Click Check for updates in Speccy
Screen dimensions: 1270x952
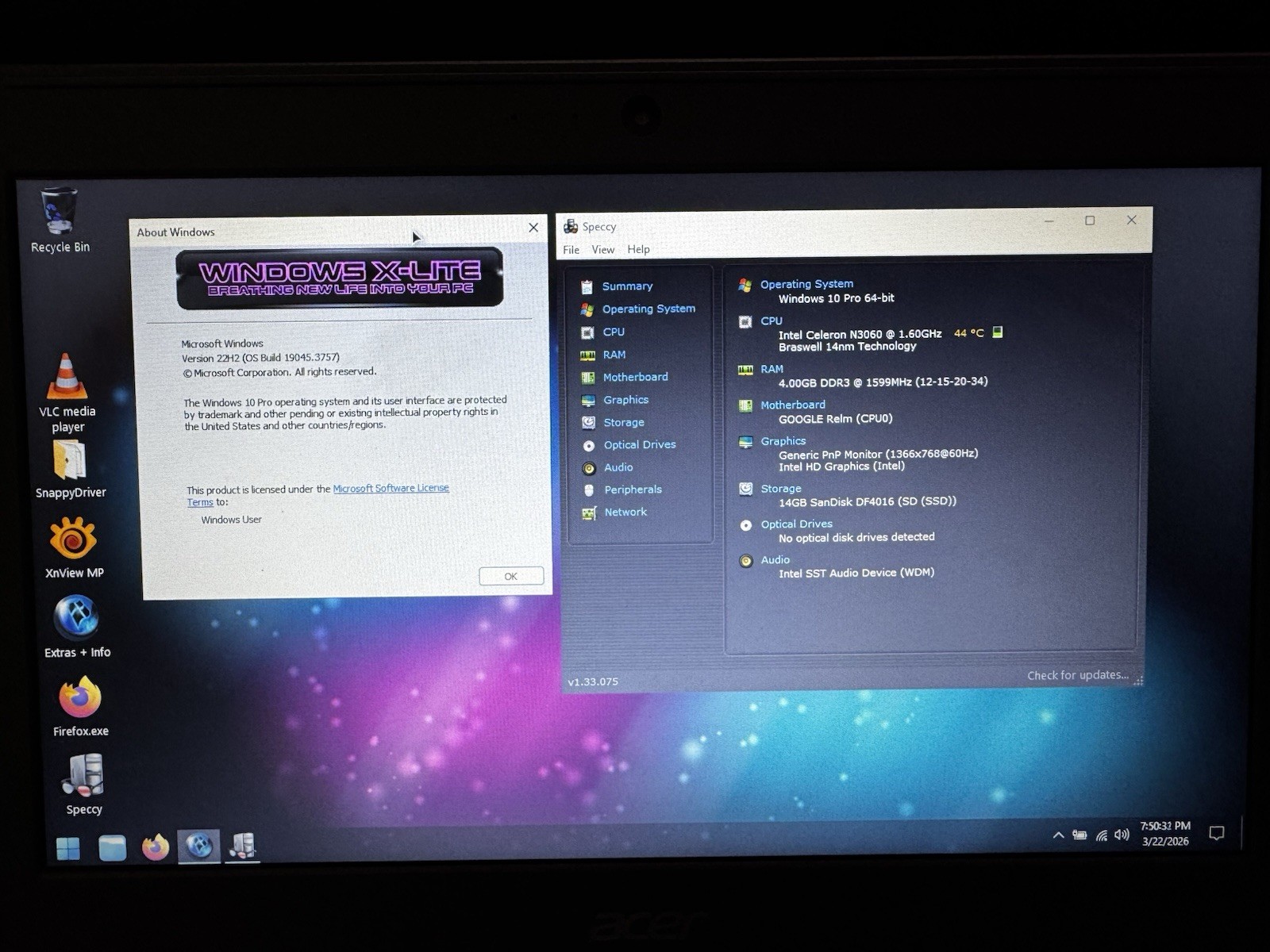tap(1077, 675)
